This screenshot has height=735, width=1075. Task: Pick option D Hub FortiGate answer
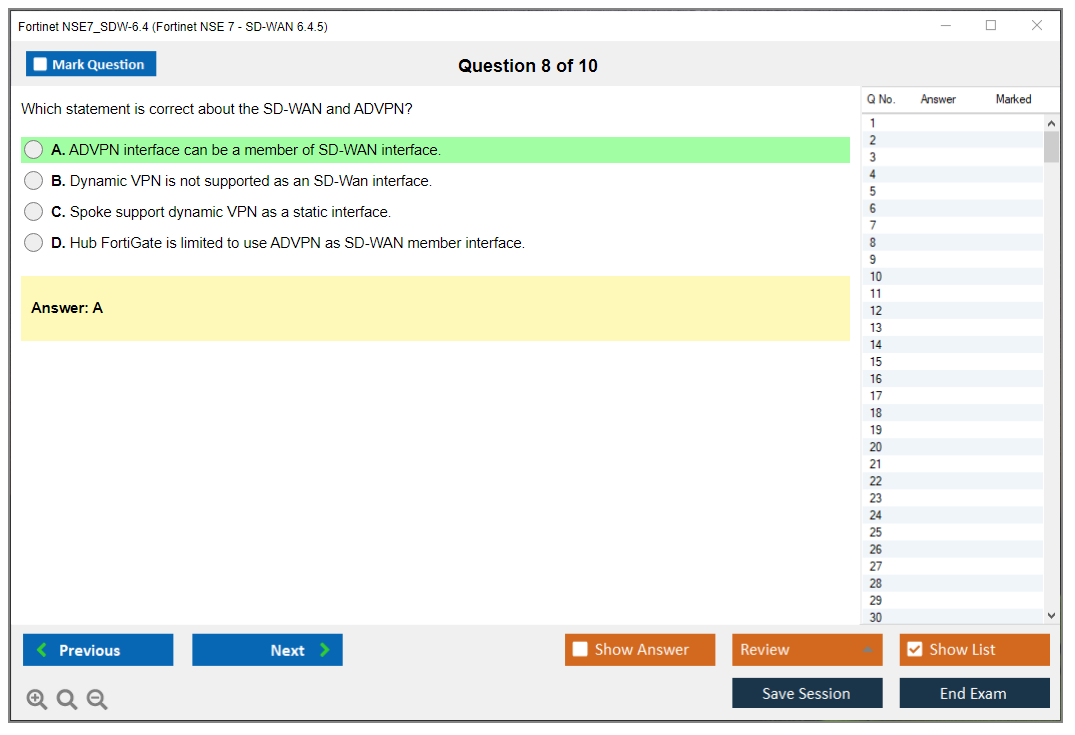tap(34, 243)
